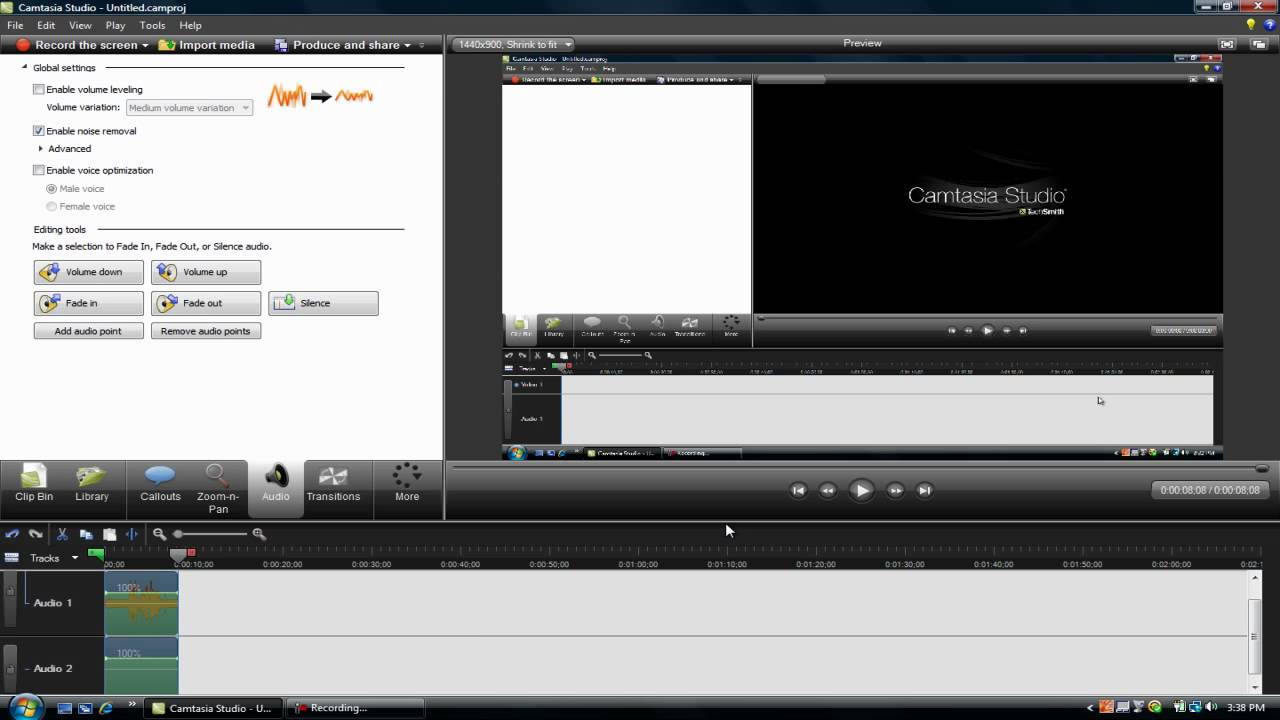
Task: Cut selection with the scissors icon
Action: click(62, 534)
